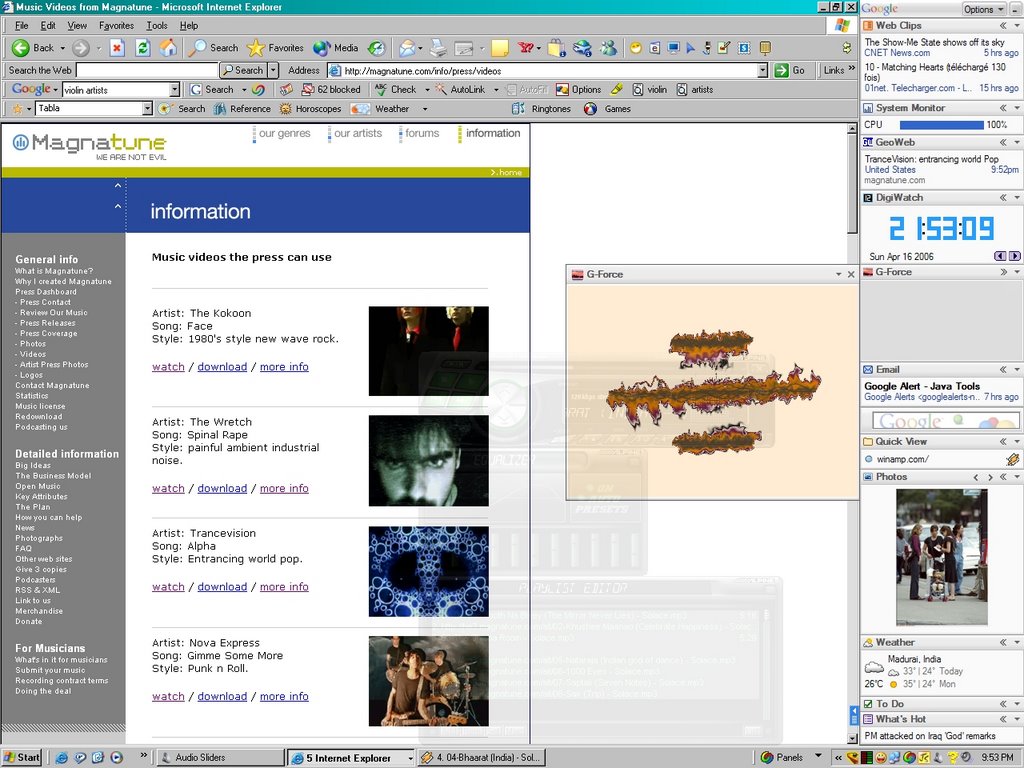
Task: Click download link for The Wretch
Action: (222, 488)
